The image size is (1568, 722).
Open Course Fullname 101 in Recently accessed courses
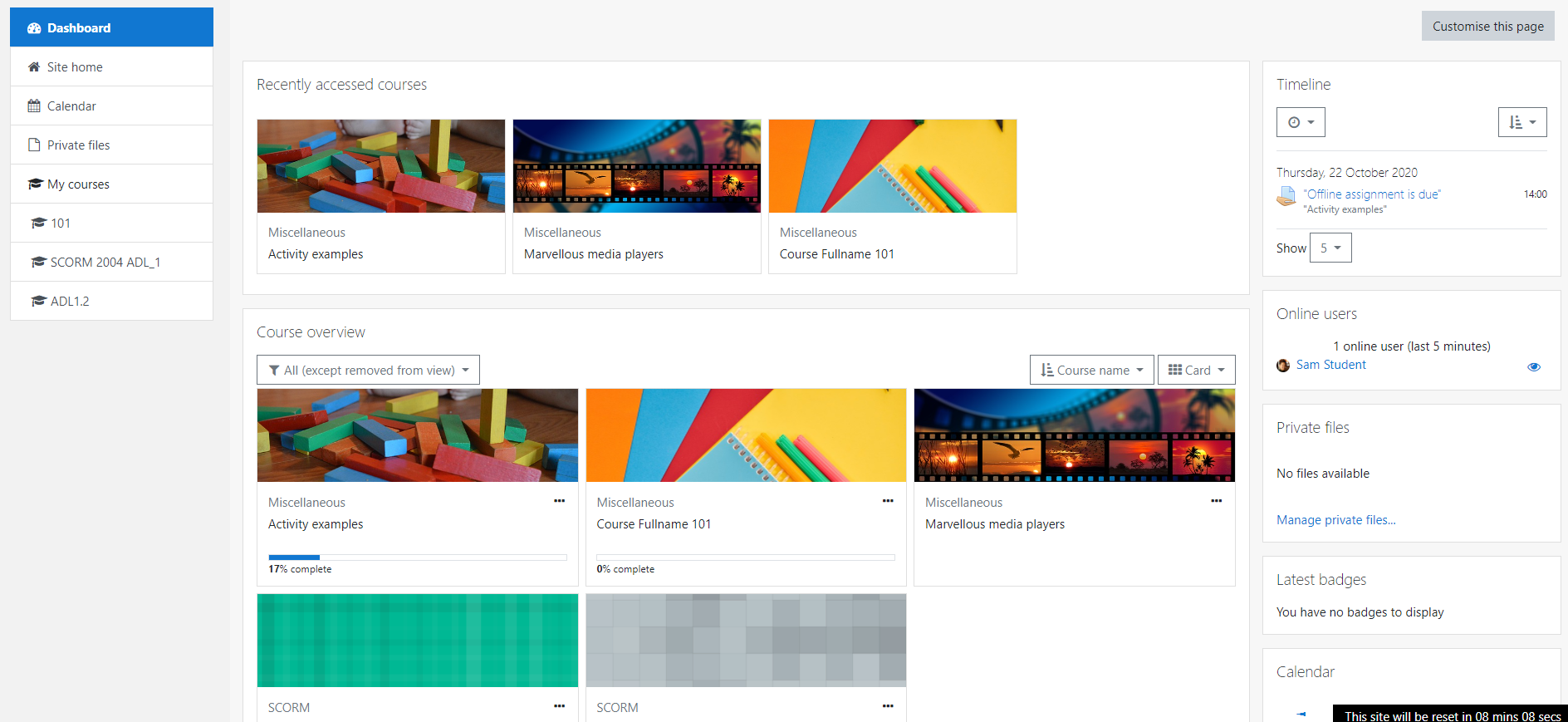(x=837, y=254)
